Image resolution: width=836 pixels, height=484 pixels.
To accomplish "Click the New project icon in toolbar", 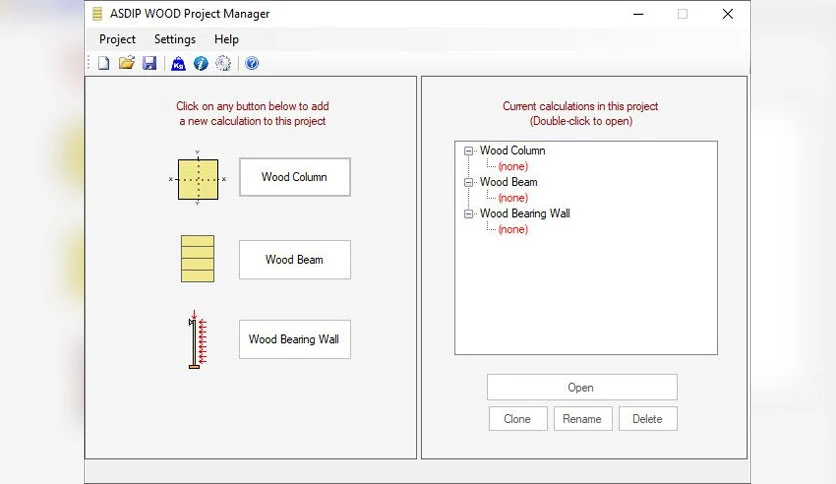I will tap(103, 63).
